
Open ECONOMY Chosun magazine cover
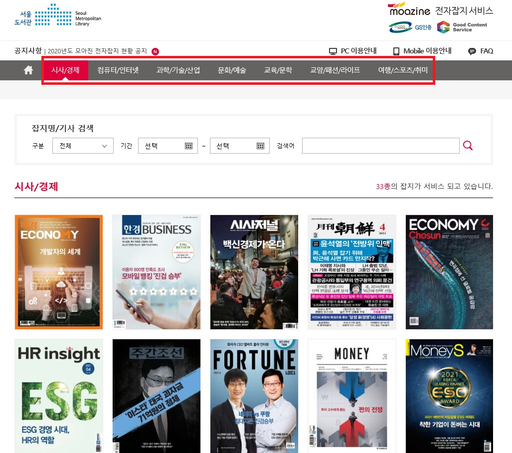[x=449, y=272]
